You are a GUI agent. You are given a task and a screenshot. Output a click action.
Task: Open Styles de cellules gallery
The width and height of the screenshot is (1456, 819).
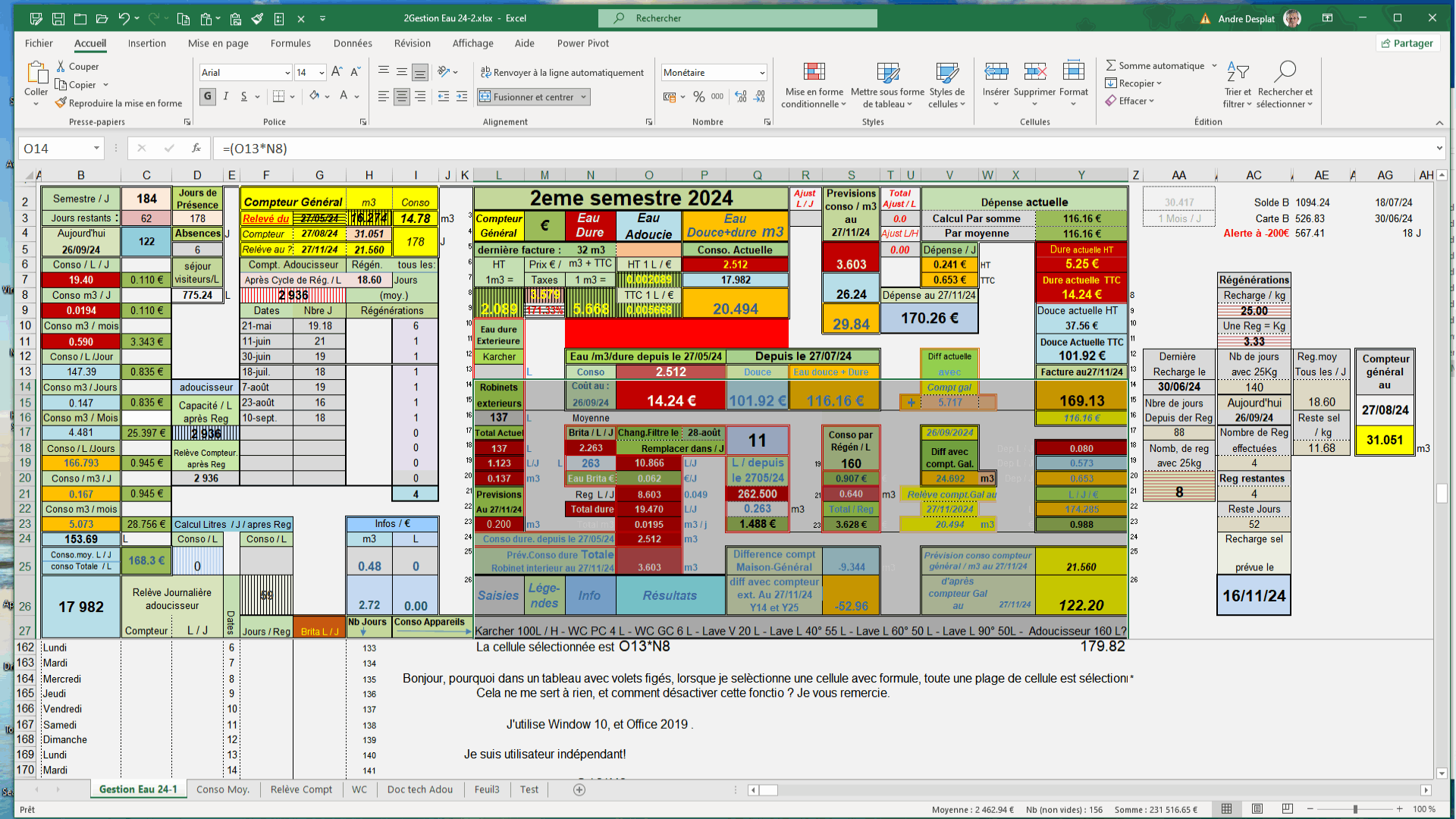coord(947,85)
